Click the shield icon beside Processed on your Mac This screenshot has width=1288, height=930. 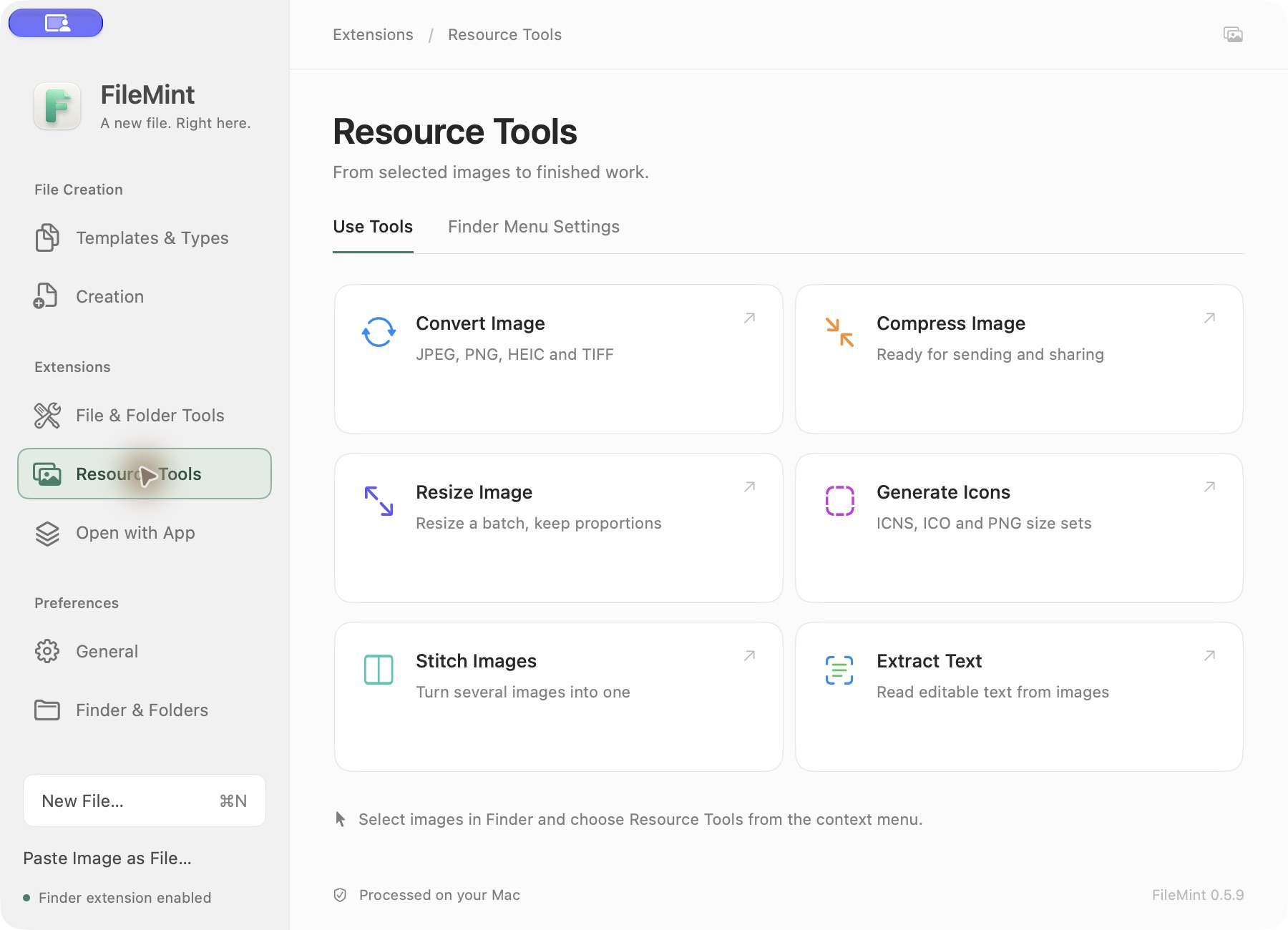pos(341,895)
